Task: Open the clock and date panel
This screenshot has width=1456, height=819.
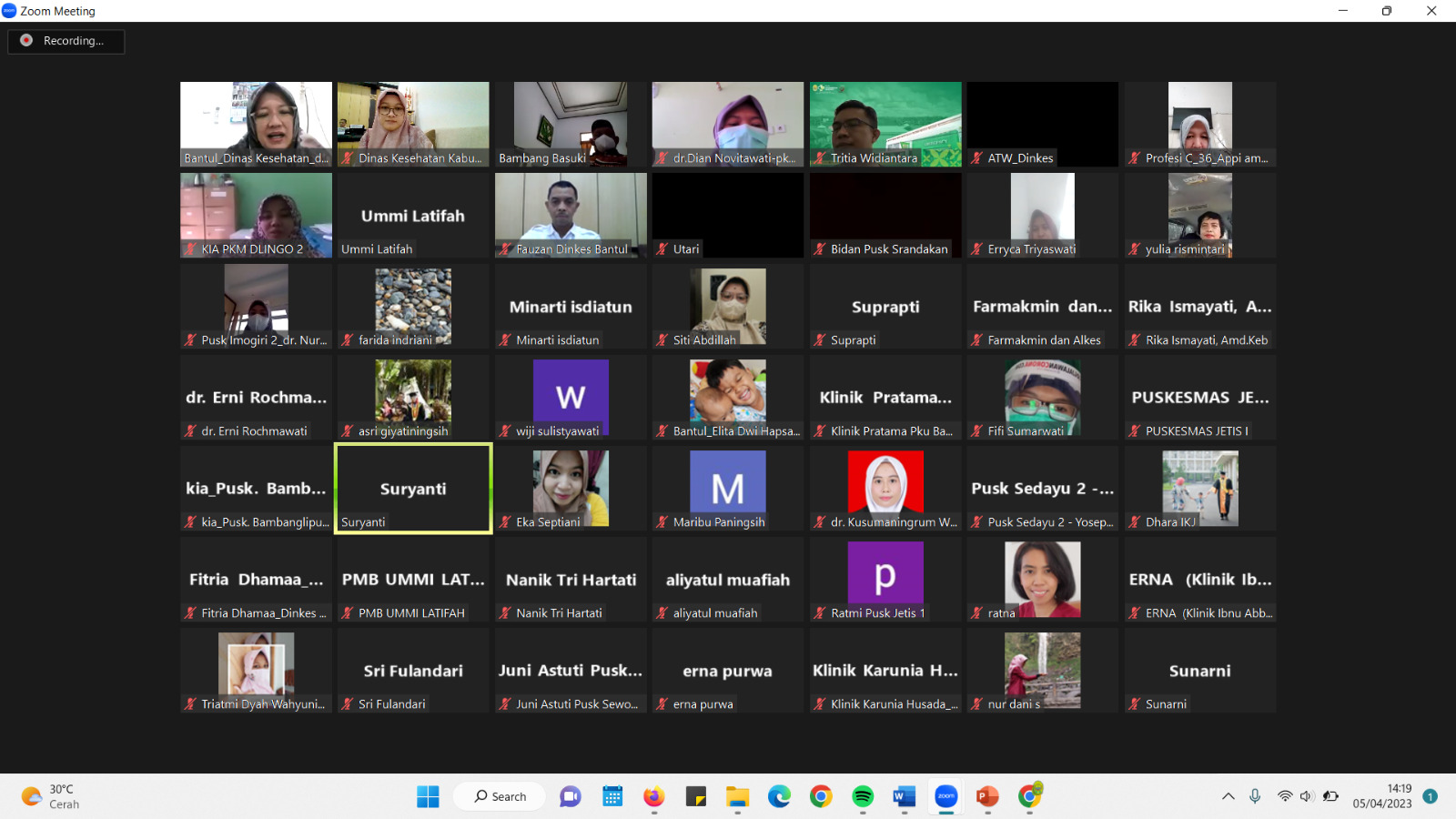Action: tap(1381, 796)
